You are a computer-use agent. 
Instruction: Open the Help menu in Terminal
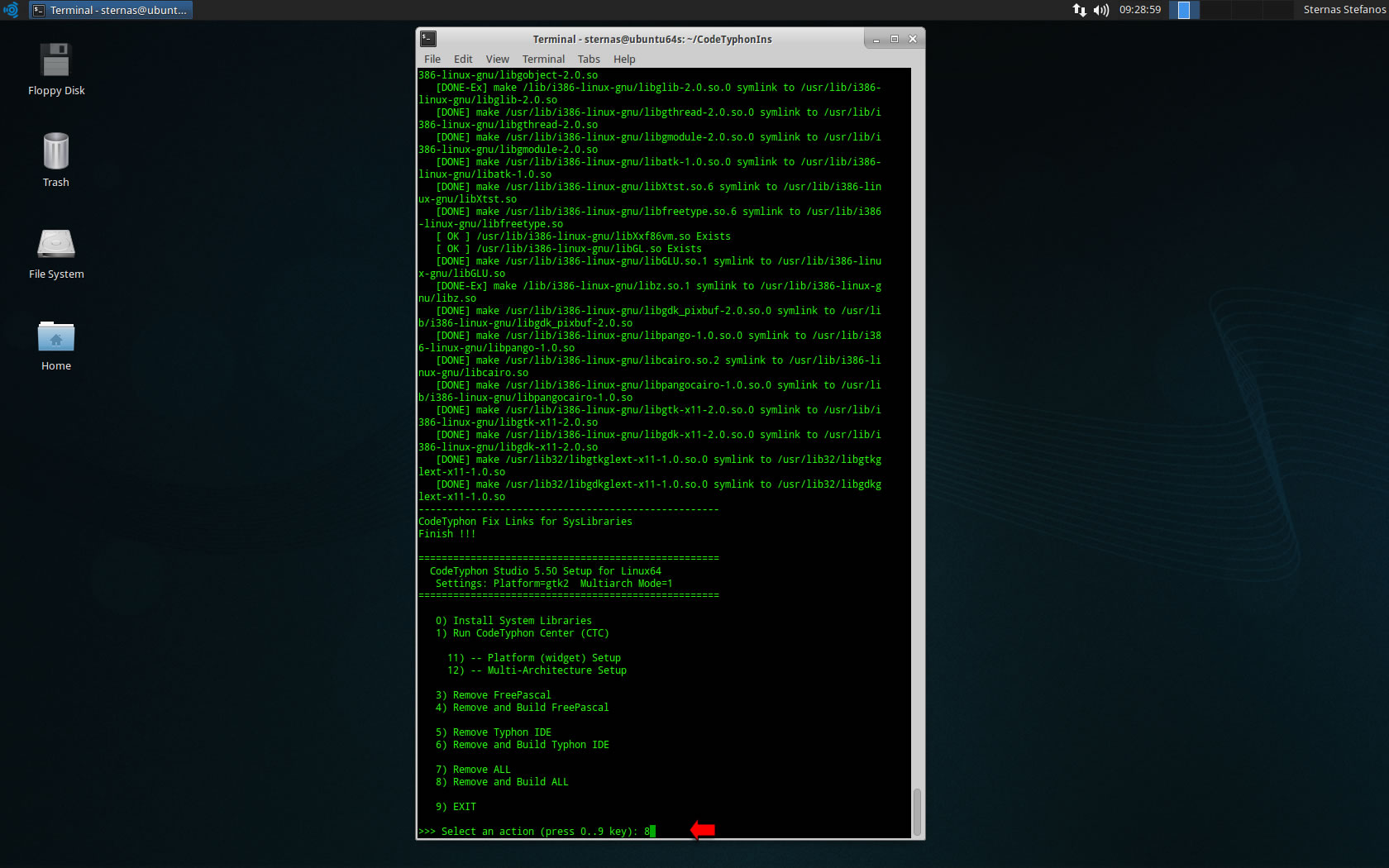coord(624,60)
